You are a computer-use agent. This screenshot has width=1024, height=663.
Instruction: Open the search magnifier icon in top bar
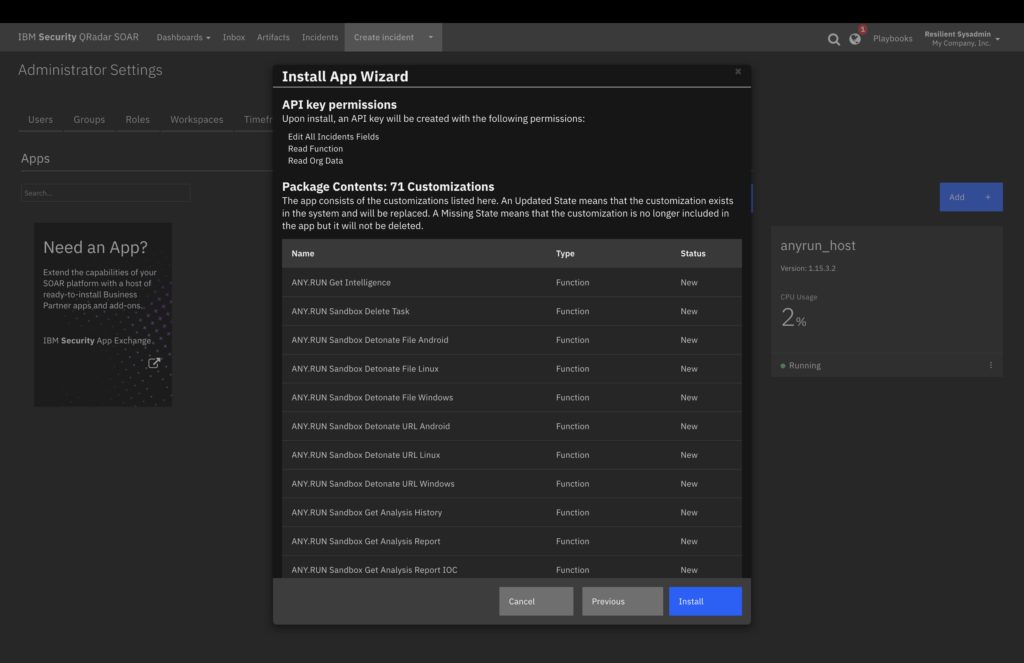click(834, 39)
